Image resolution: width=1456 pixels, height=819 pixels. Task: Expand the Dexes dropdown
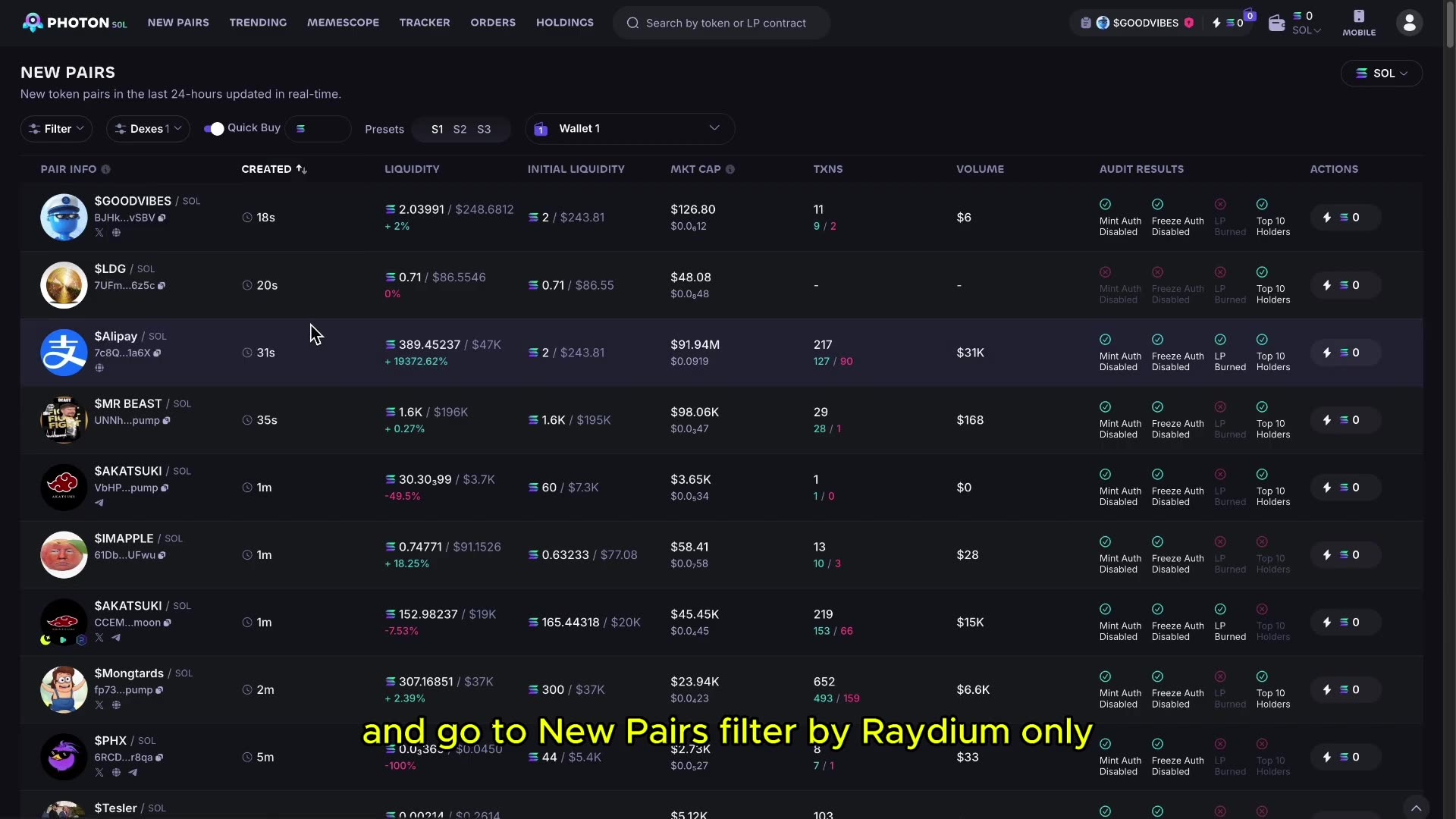[x=148, y=129]
